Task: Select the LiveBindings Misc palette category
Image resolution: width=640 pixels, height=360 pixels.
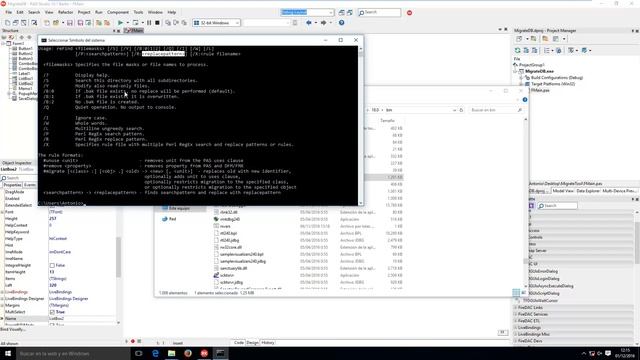Action: [x=533, y=334]
